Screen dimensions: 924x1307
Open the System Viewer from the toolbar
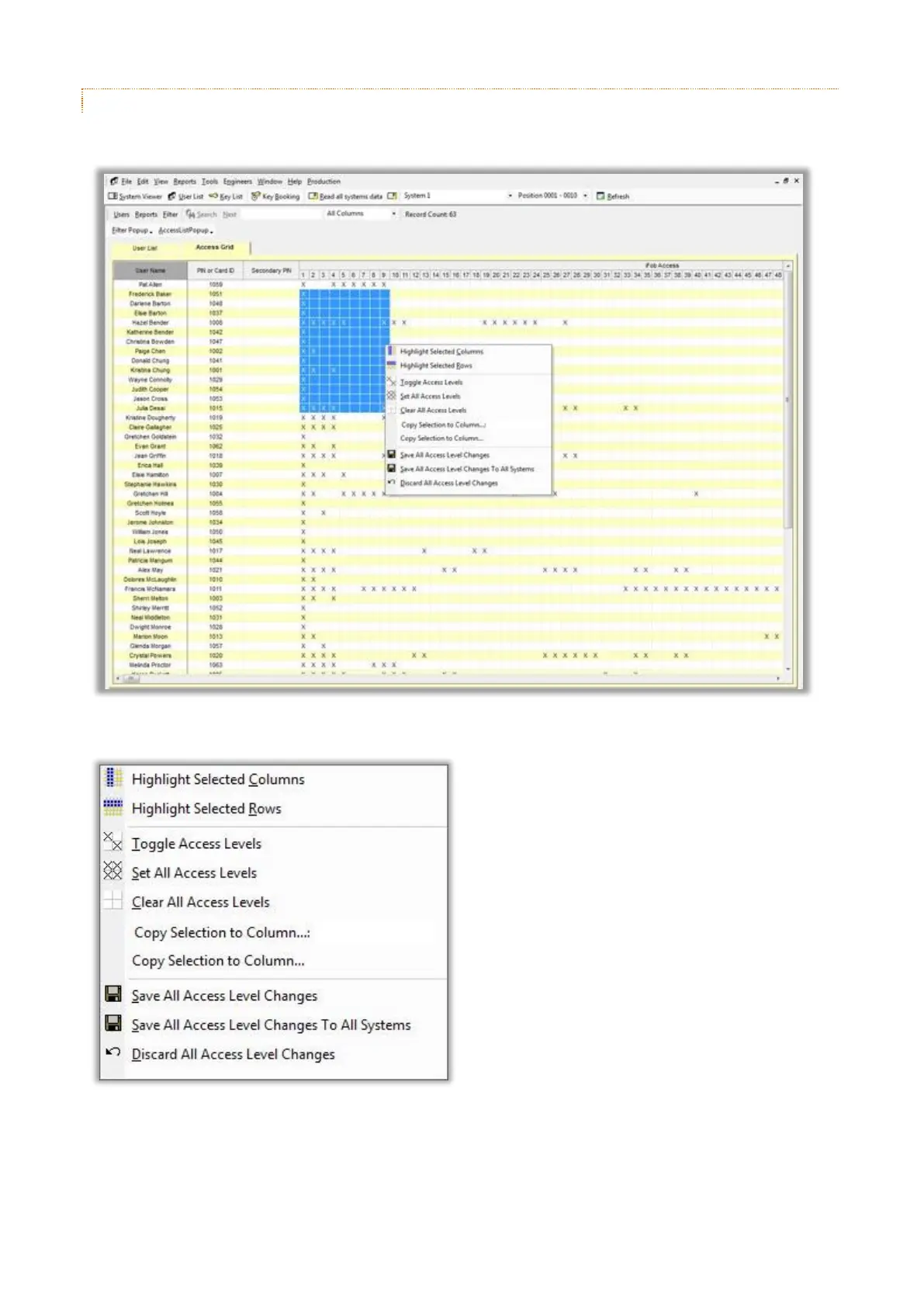(136, 196)
